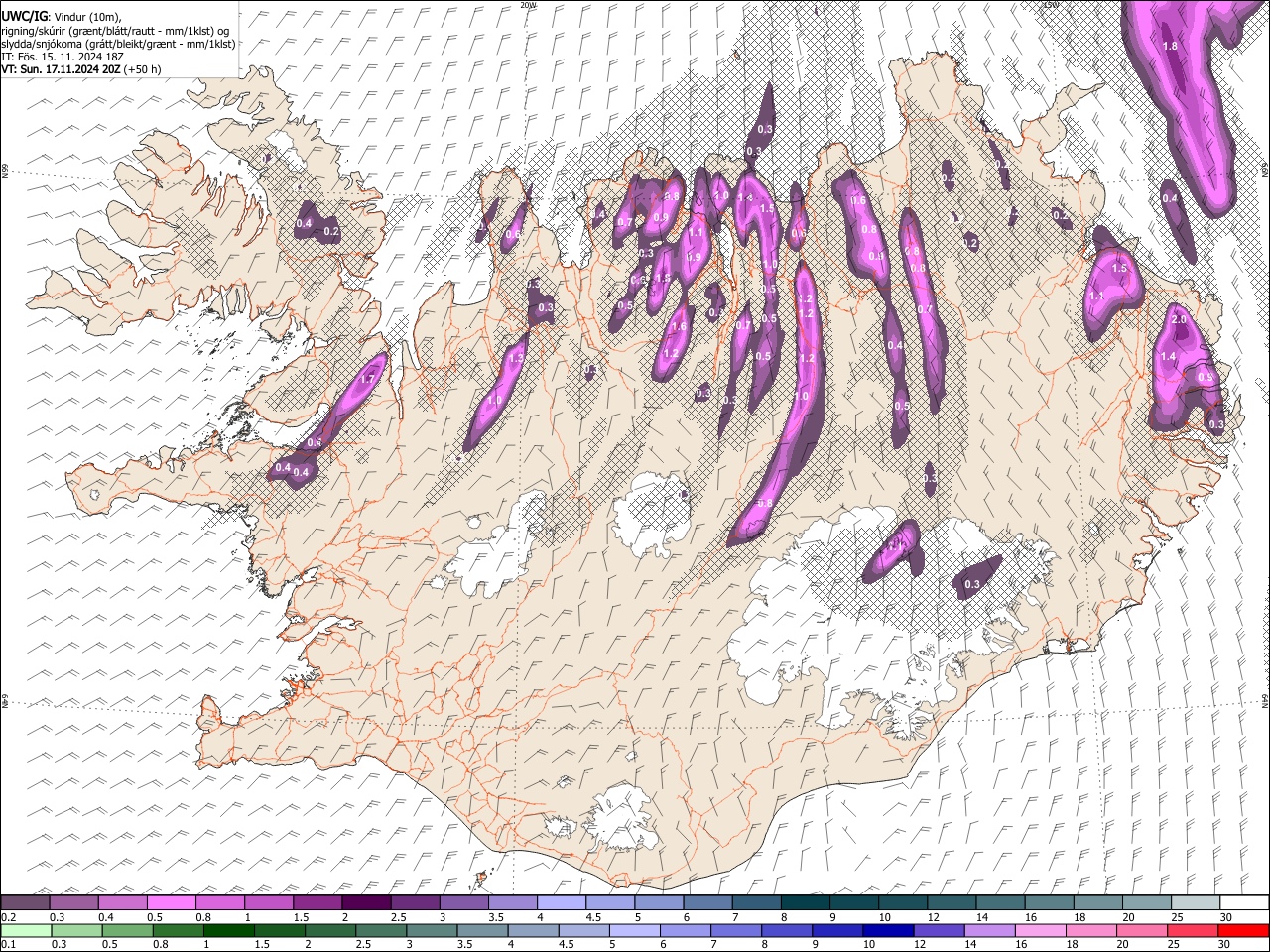
Task: Pick snow scale swatch between 7 and 8
Action: pyautogui.click(x=756, y=902)
